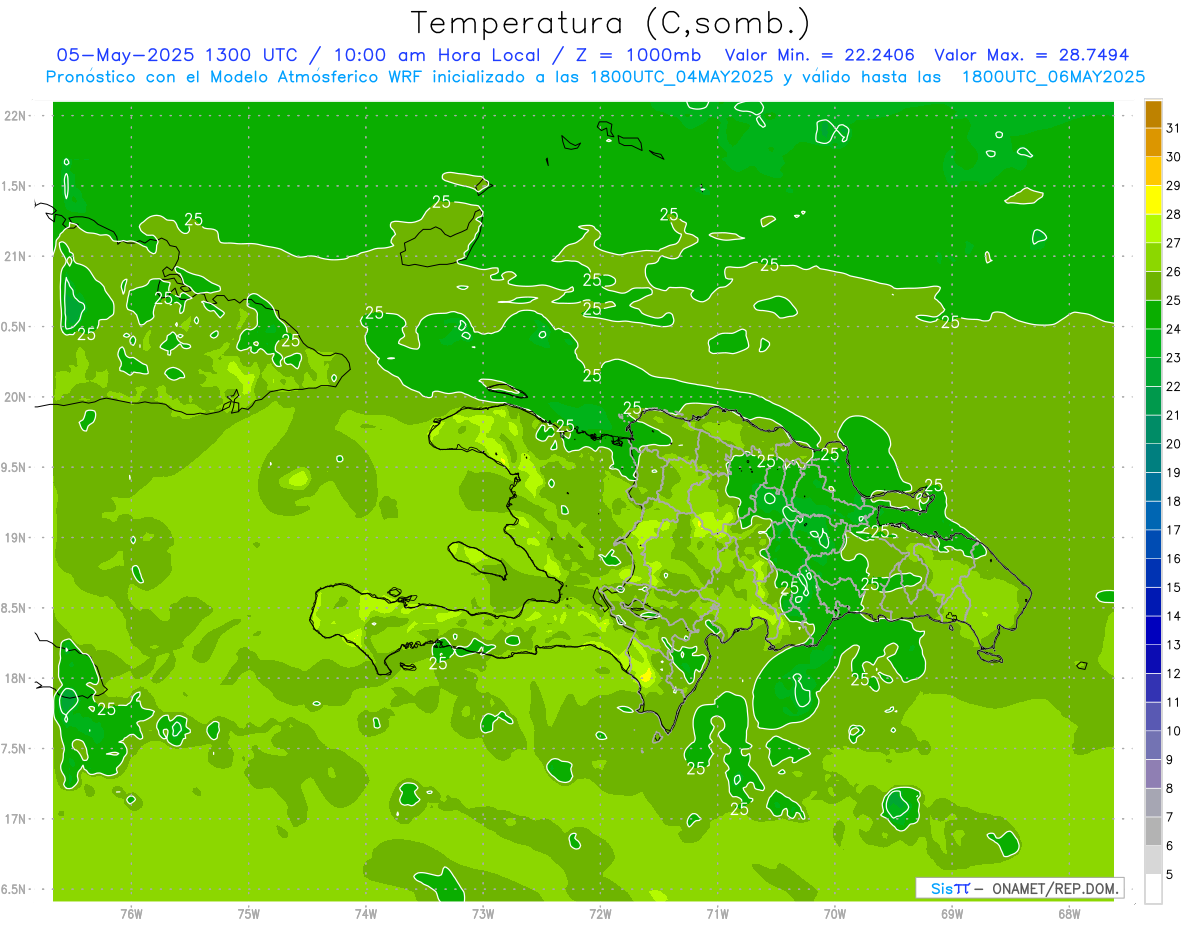The width and height of the screenshot is (1200, 927).
Task: Click the colorbar label "15"
Action: click(1174, 587)
